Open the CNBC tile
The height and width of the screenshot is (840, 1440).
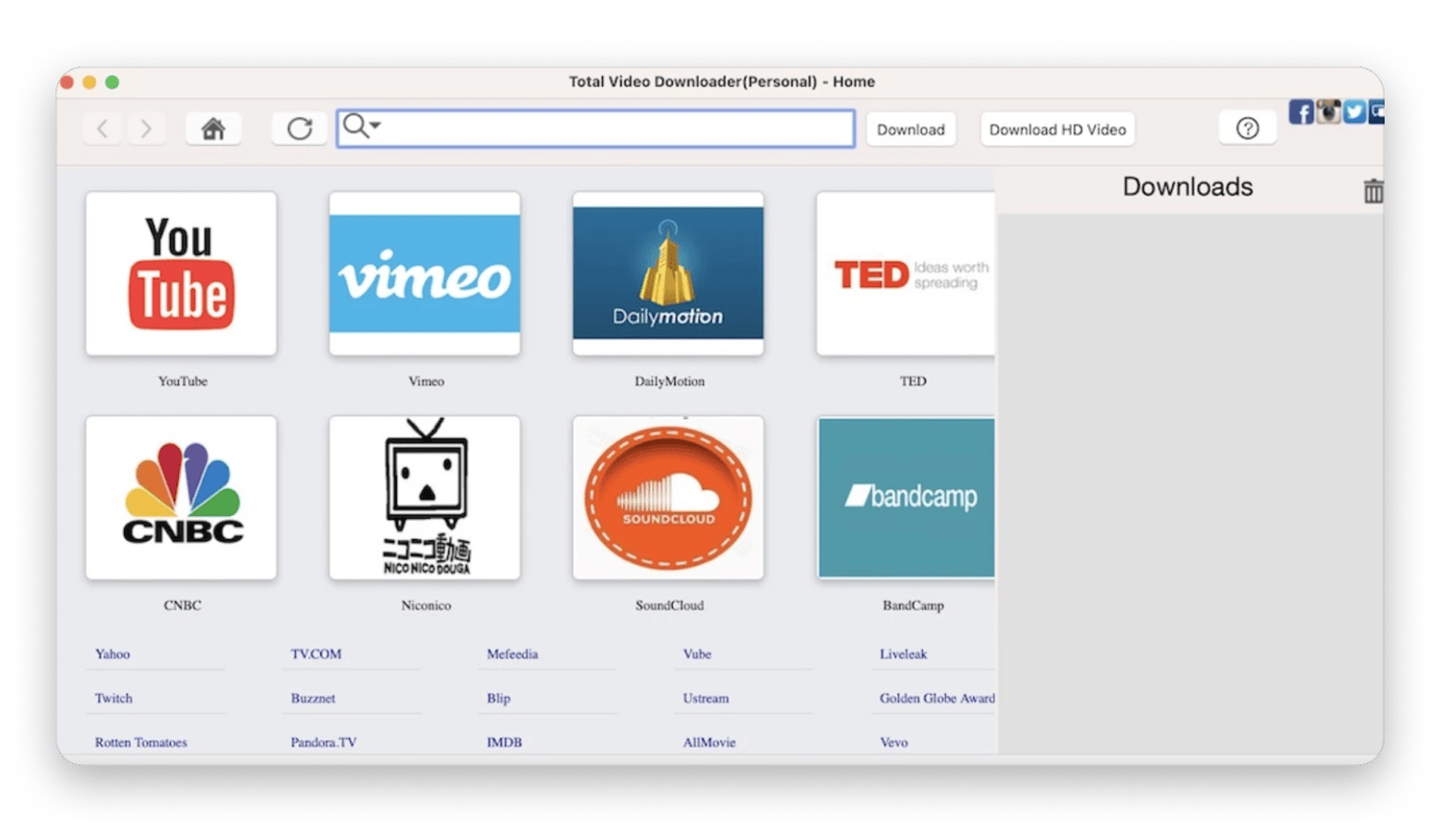pos(181,498)
